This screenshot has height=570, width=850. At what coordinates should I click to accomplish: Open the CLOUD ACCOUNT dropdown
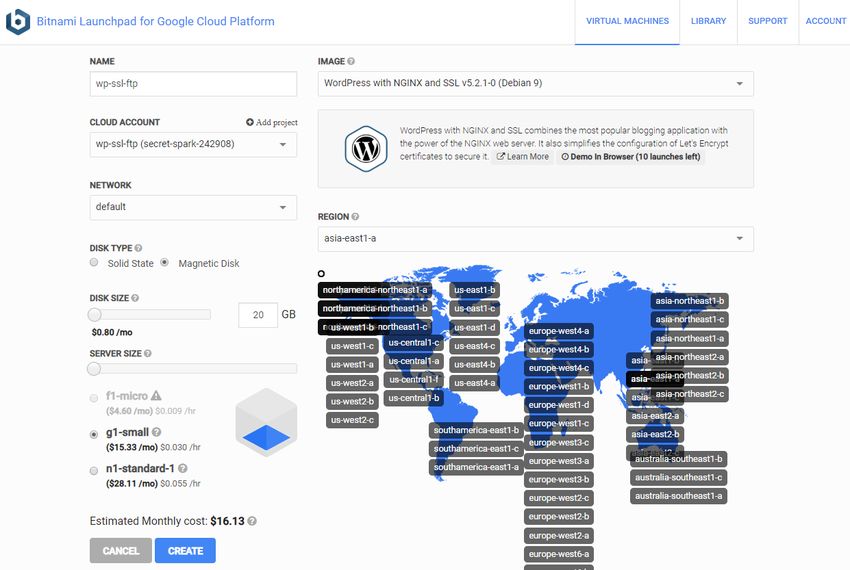(x=193, y=145)
